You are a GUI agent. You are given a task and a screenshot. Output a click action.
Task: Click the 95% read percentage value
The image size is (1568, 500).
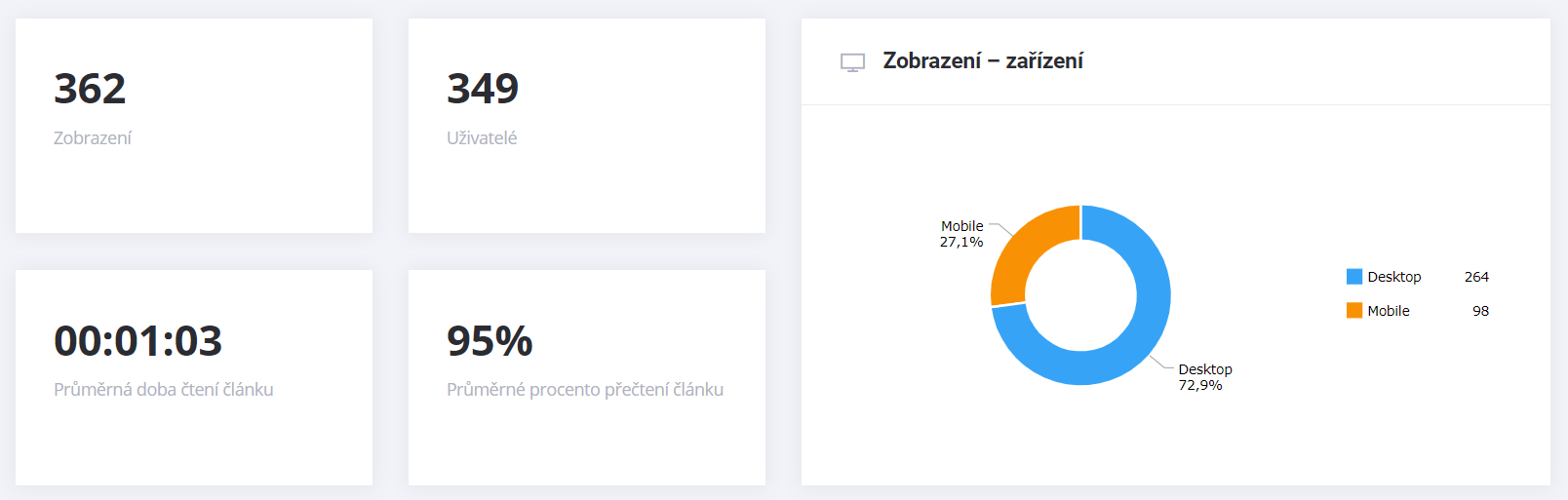490,341
